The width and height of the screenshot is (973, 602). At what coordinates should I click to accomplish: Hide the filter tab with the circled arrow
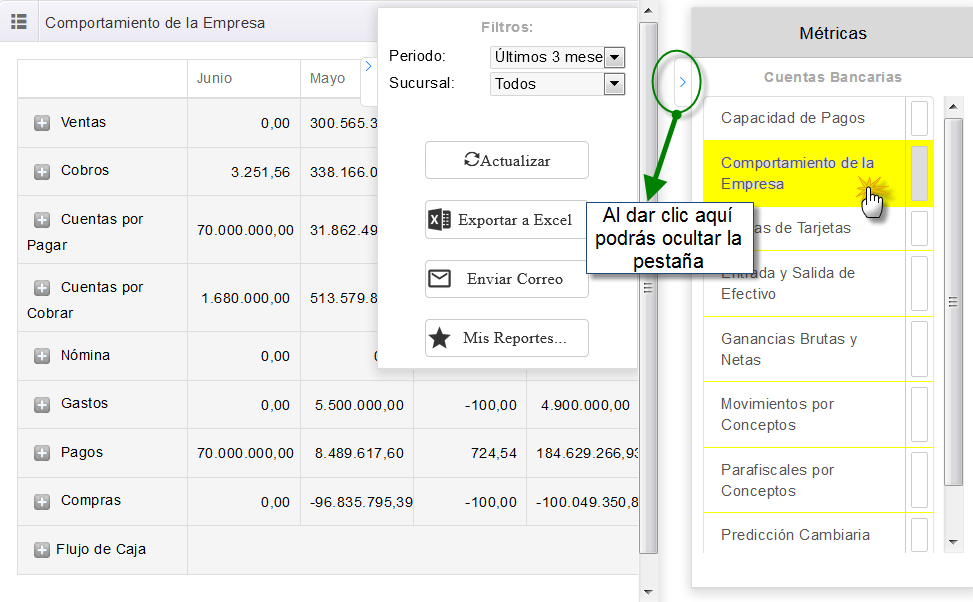pos(682,83)
